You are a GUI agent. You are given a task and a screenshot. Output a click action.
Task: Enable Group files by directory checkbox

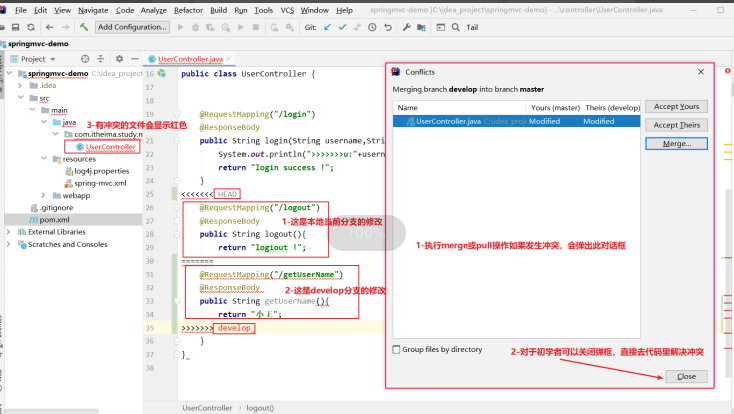tap(397, 349)
